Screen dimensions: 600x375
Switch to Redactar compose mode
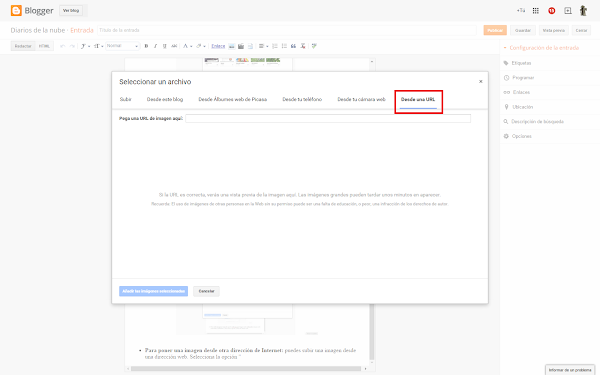[x=23, y=46]
